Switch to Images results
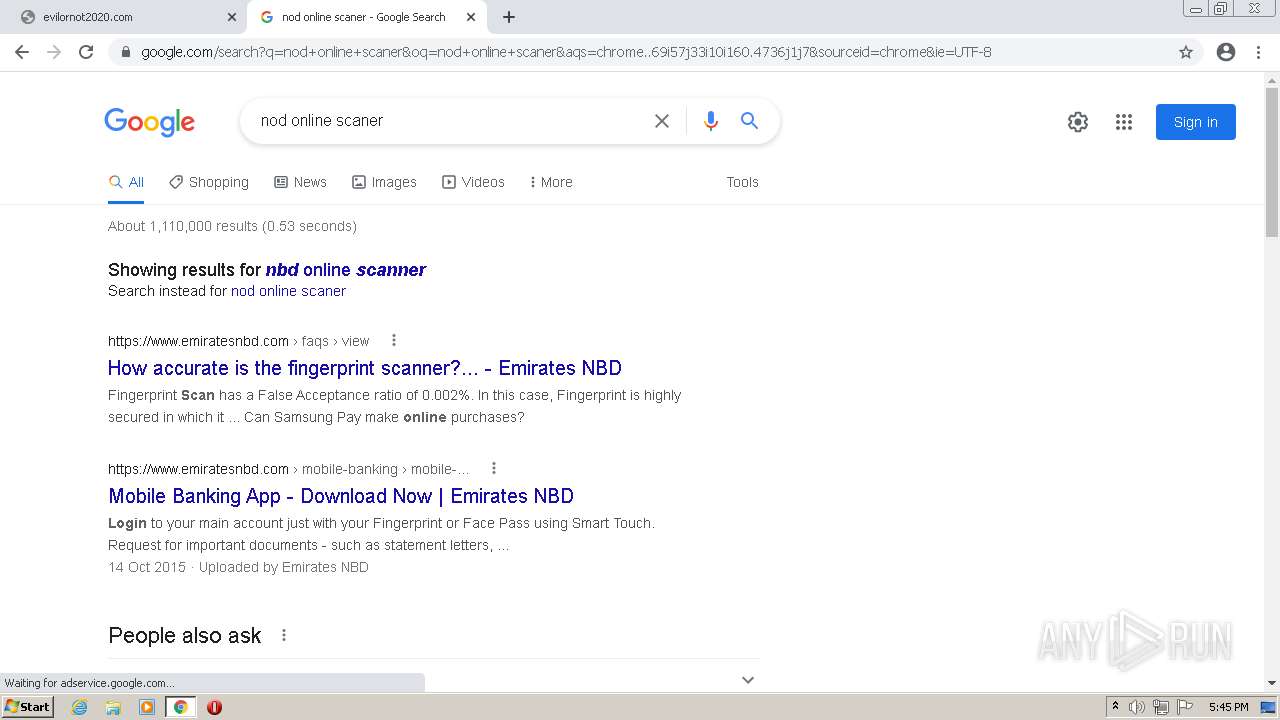Screen dimensions: 1280x720 pos(384,182)
